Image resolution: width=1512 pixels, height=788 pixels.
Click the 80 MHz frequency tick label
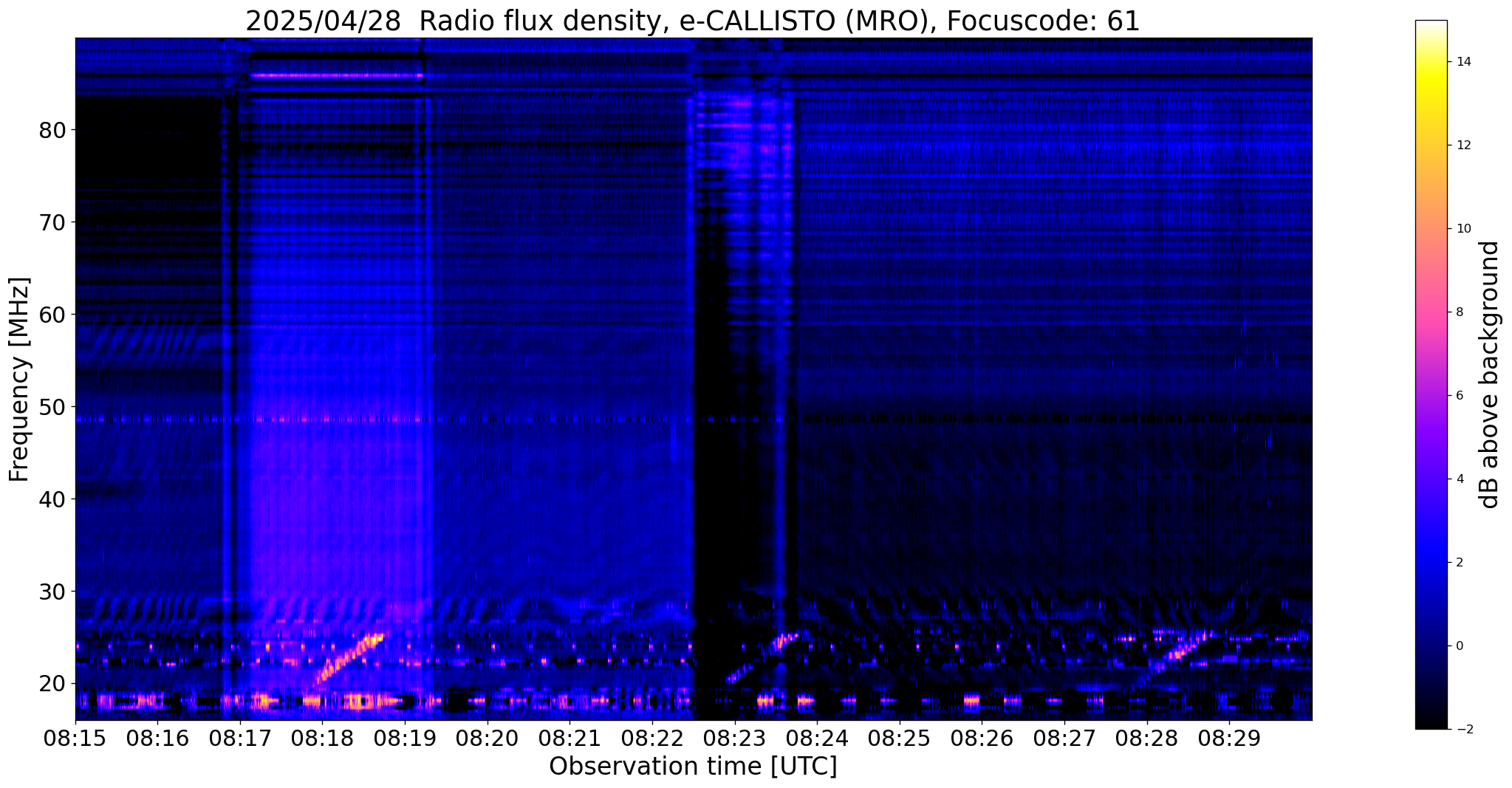coord(52,130)
